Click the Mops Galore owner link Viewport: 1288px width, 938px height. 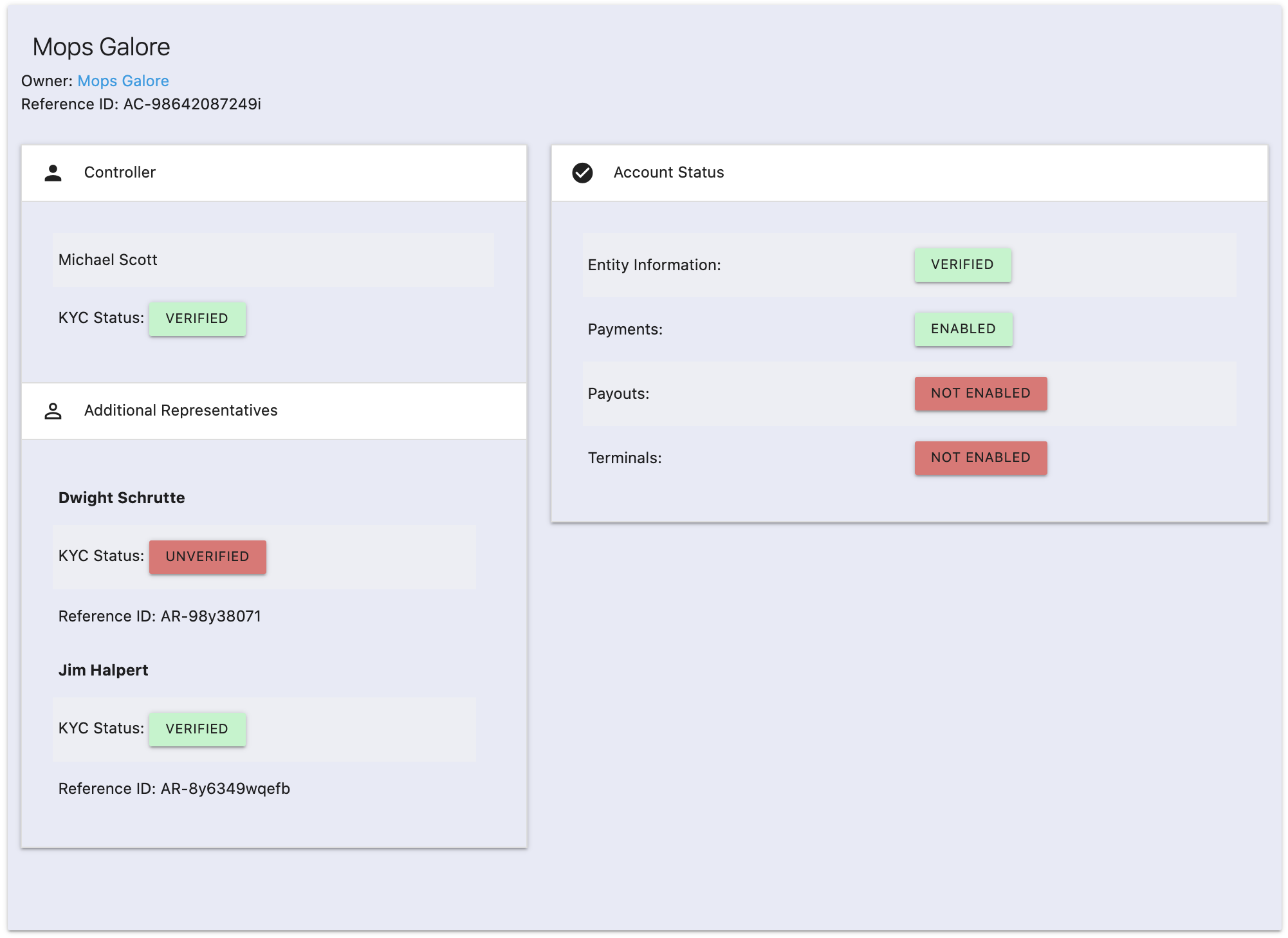coord(123,81)
